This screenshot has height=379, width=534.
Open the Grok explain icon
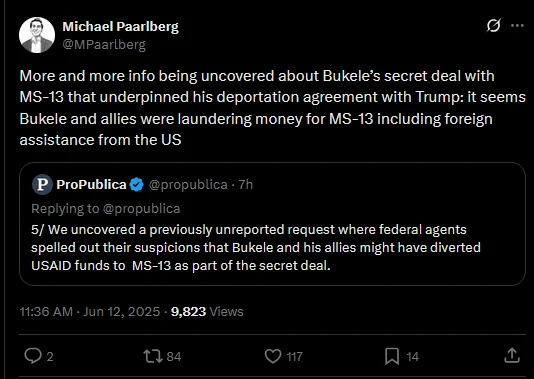click(493, 26)
